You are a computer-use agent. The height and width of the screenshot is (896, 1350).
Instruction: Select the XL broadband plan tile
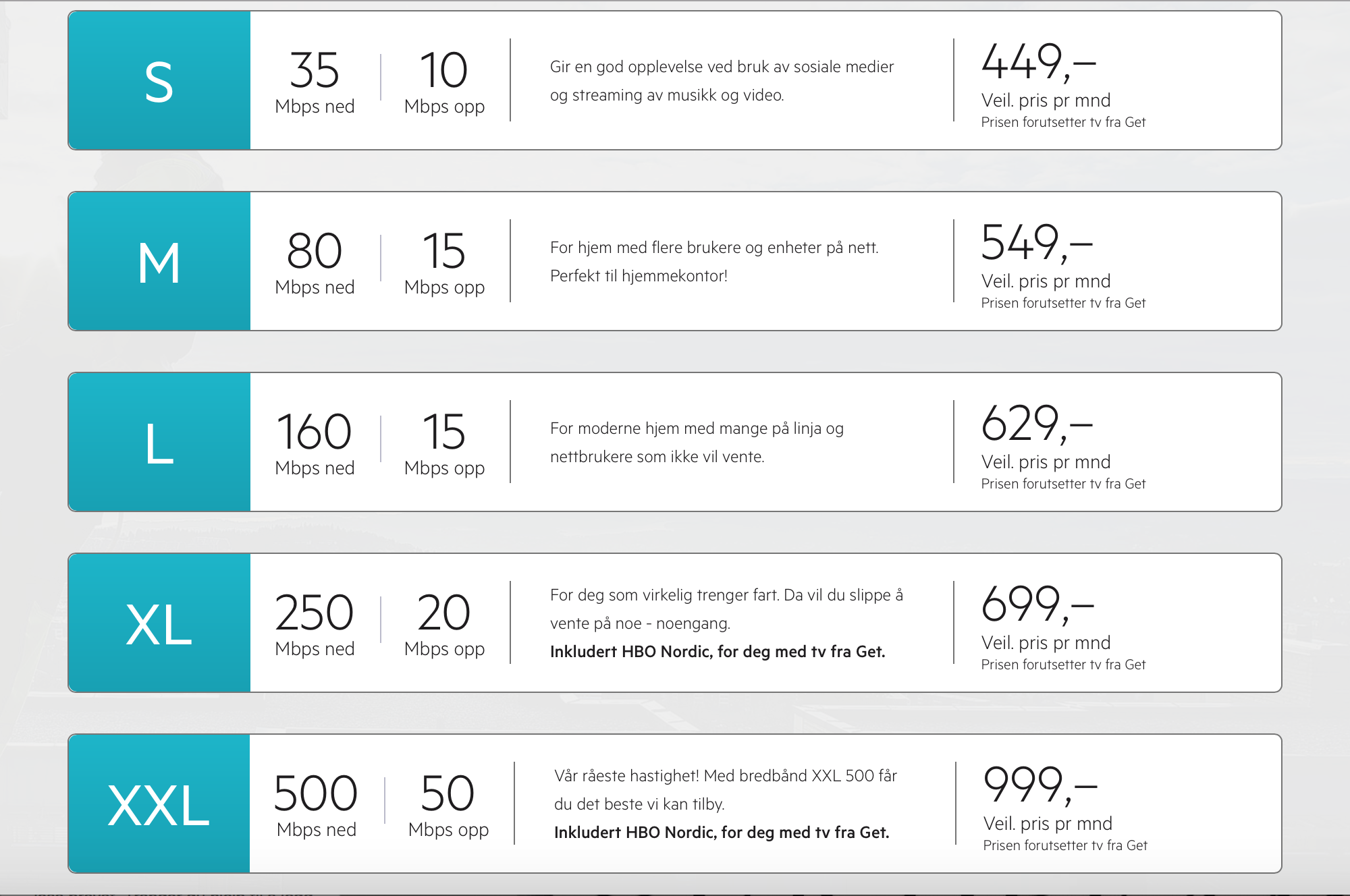675,623
